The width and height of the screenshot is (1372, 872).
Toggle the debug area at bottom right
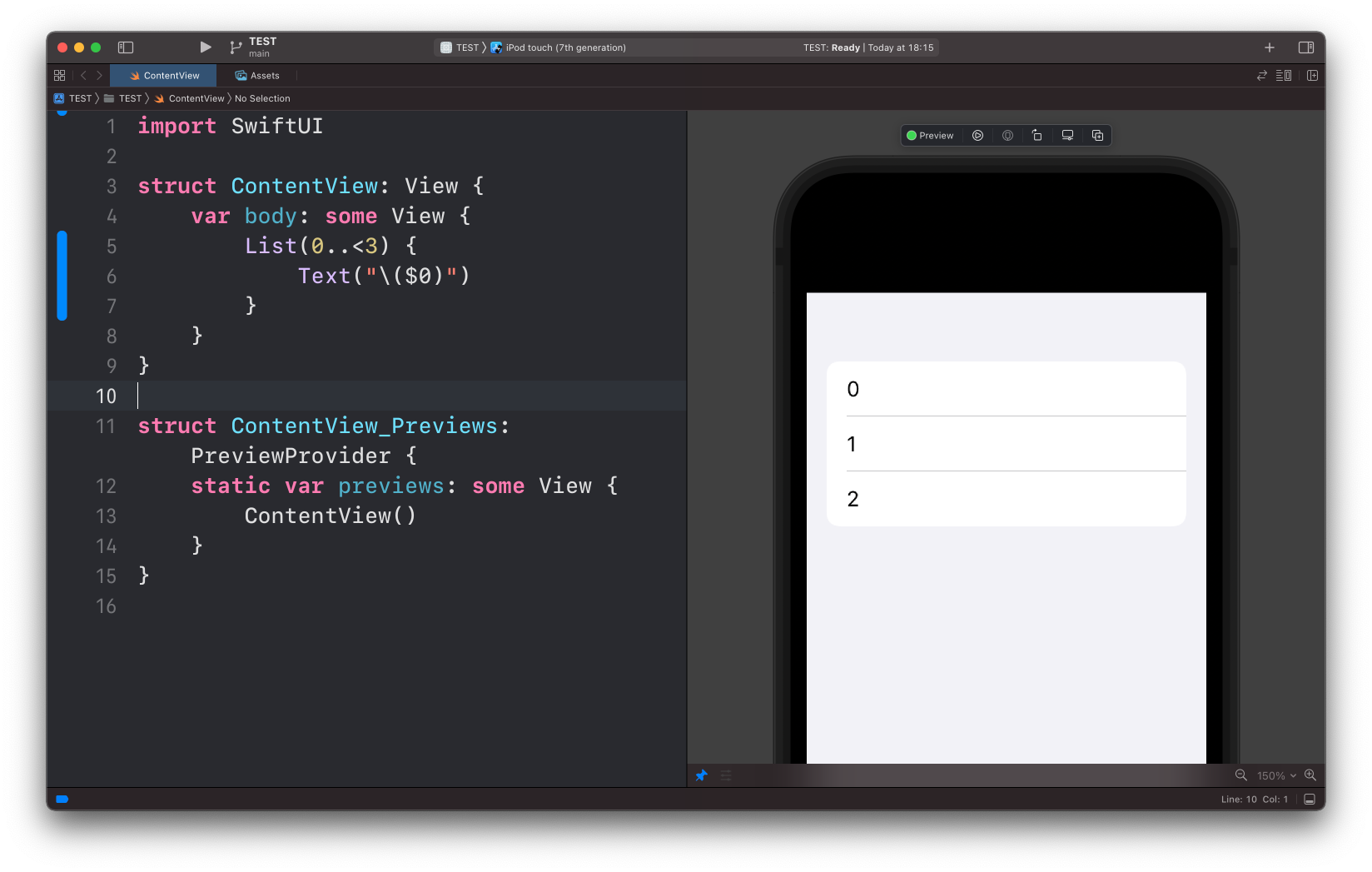(x=1309, y=800)
